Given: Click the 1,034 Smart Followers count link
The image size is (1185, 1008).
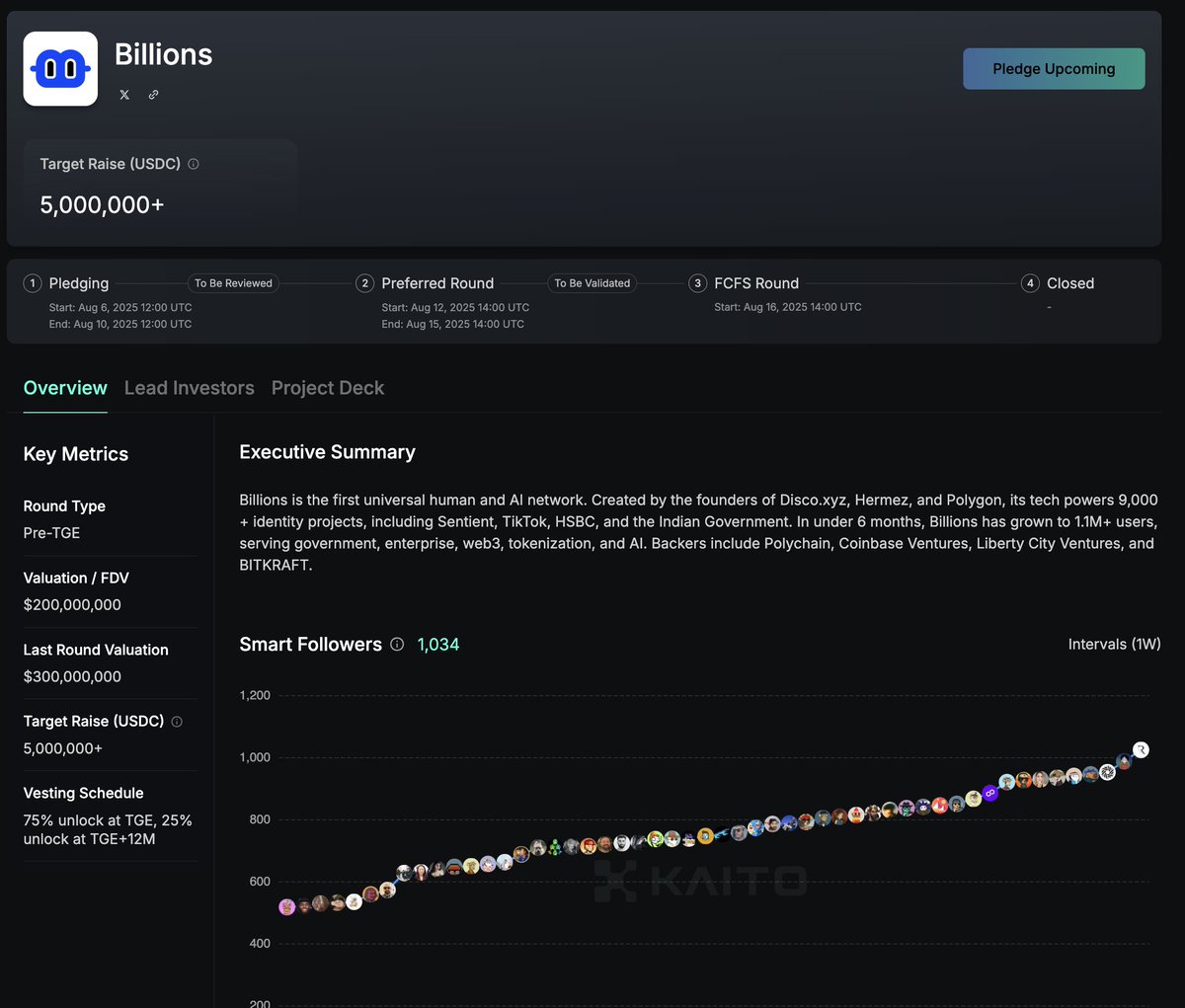Looking at the screenshot, I should coord(436,644).
